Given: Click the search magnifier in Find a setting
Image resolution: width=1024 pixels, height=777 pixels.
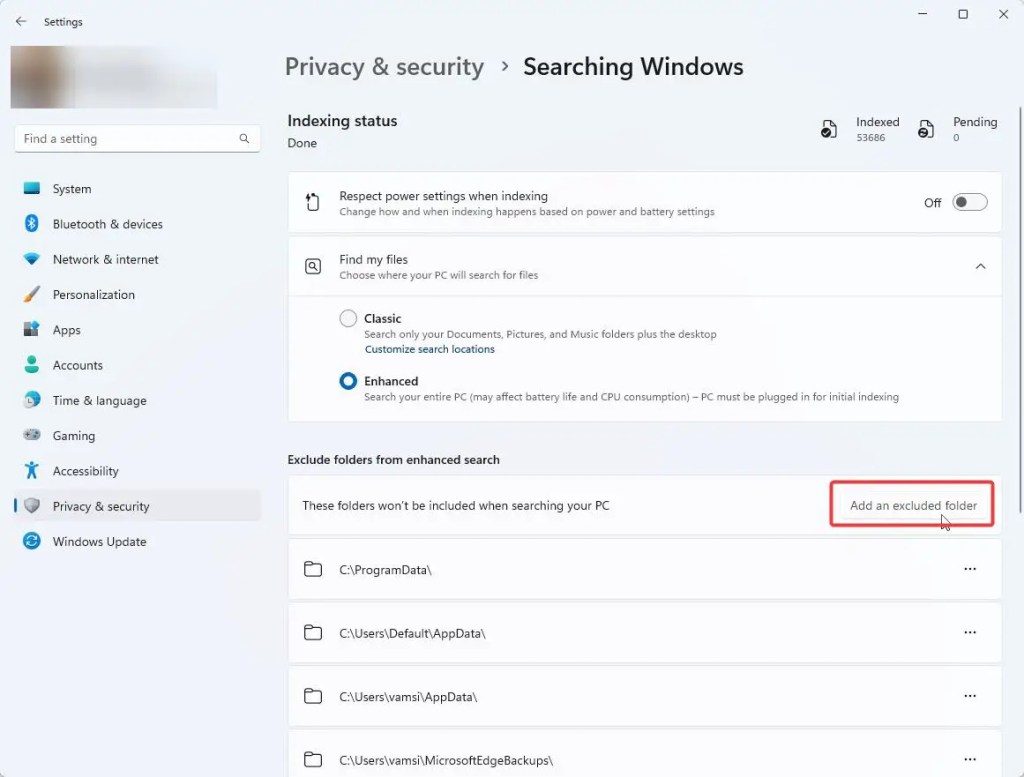Looking at the screenshot, I should click(244, 138).
